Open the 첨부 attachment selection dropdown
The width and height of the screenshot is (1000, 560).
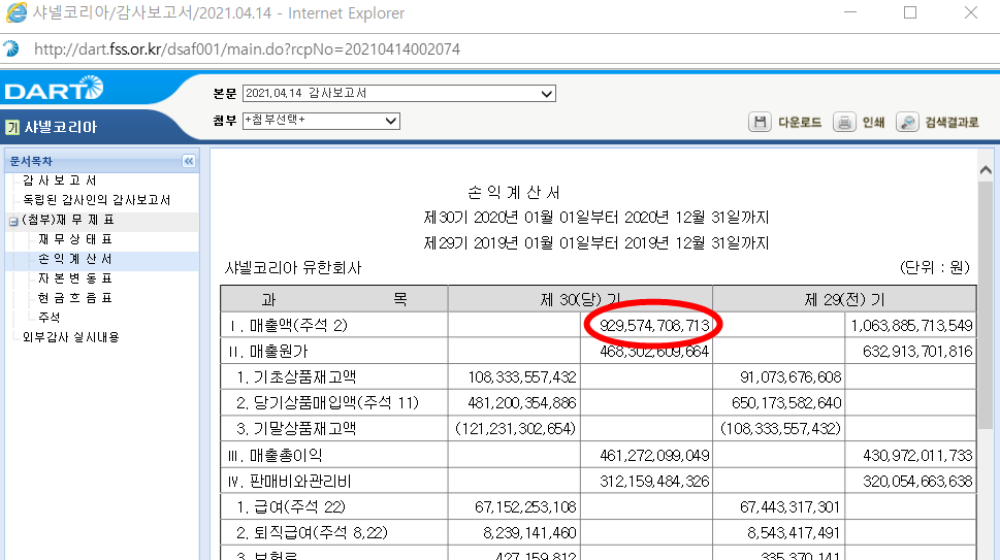click(x=321, y=121)
